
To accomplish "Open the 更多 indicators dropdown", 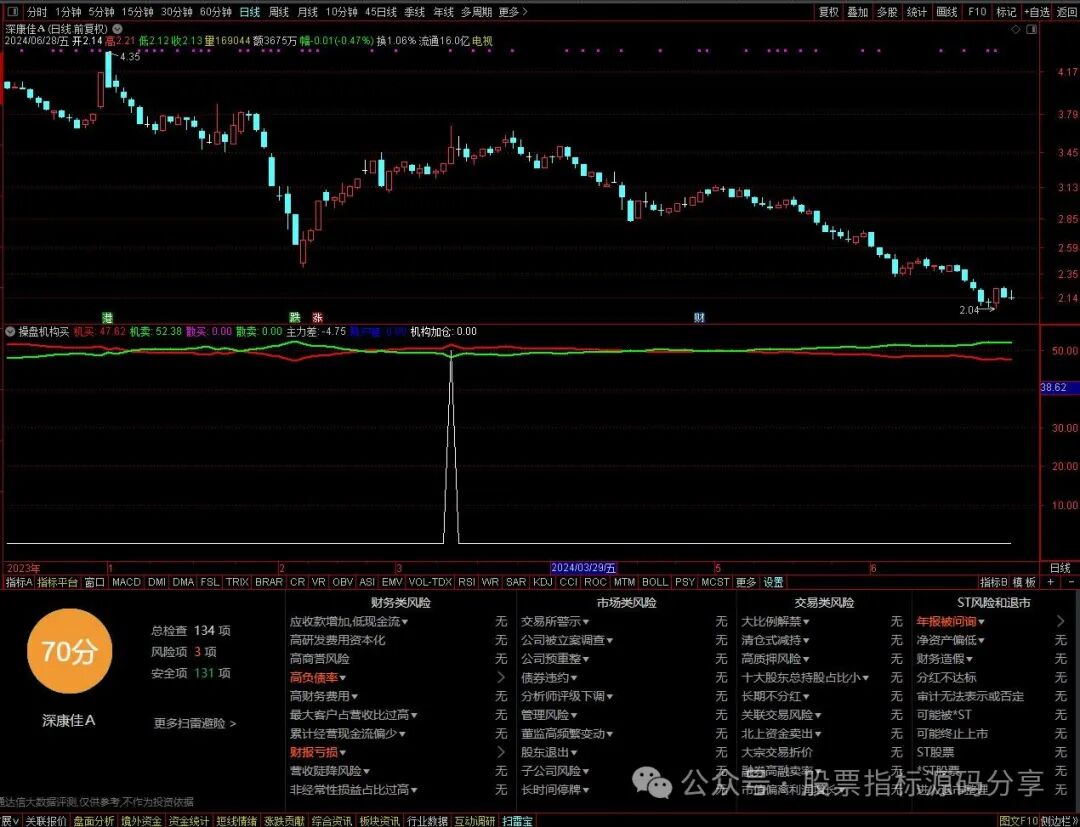I will (745, 582).
